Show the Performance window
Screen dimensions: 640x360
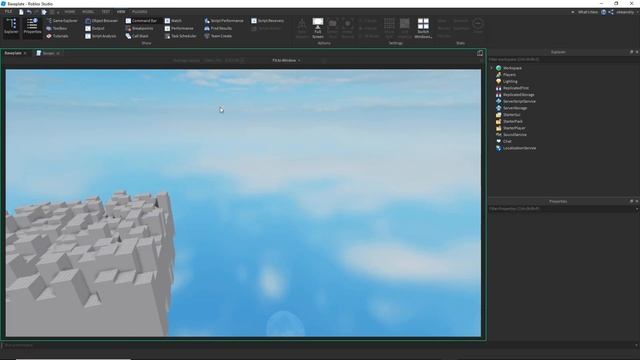pyautogui.click(x=179, y=28)
